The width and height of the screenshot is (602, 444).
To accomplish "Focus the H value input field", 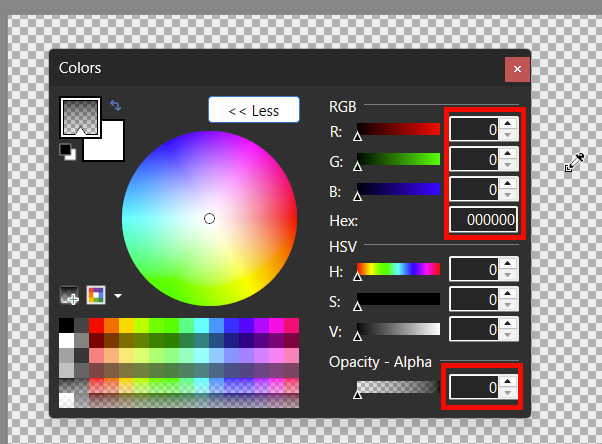I will pyautogui.click(x=475, y=269).
